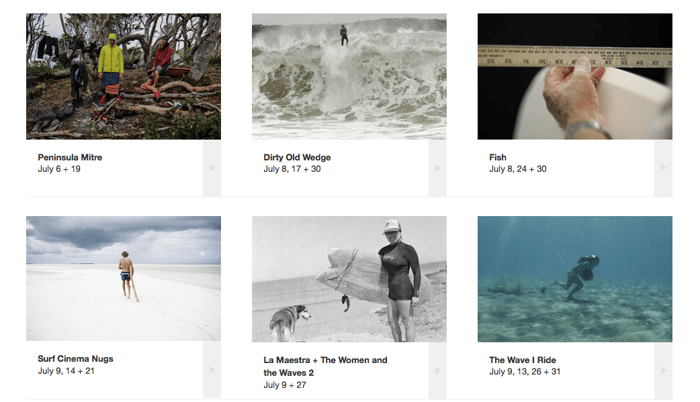Open the Peninsula Mitre campfire thumbnail
This screenshot has height=402, width=700.
(123, 76)
